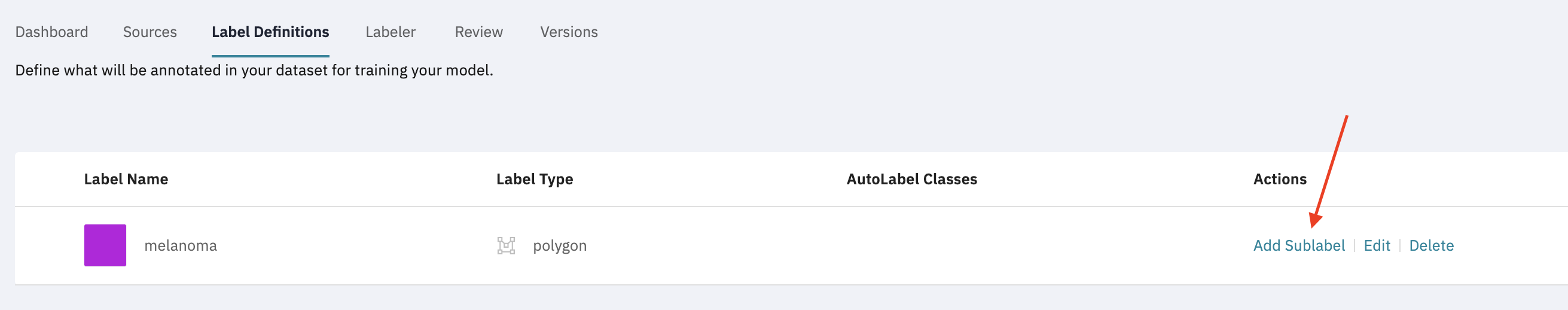
Task: Click the Label Name column header
Action: (126, 179)
